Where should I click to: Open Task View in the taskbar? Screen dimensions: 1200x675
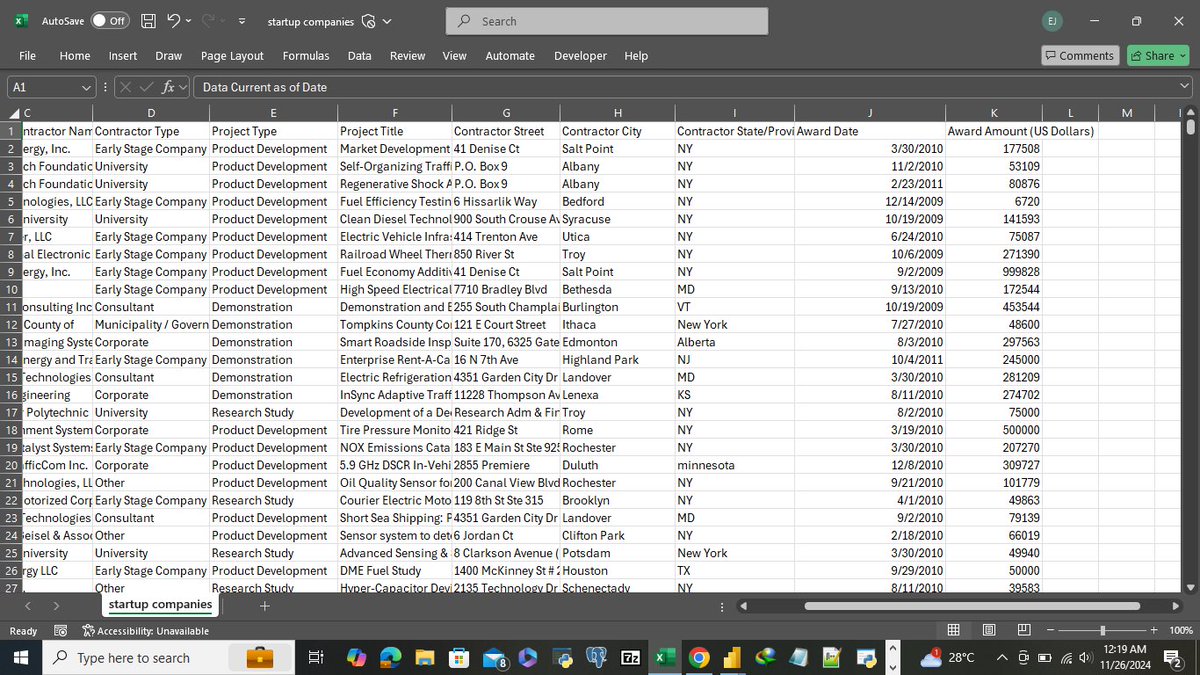pos(316,657)
